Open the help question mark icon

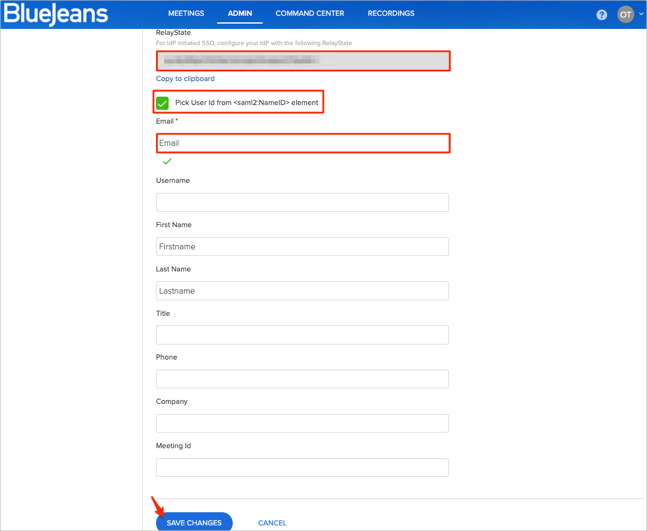tap(601, 15)
